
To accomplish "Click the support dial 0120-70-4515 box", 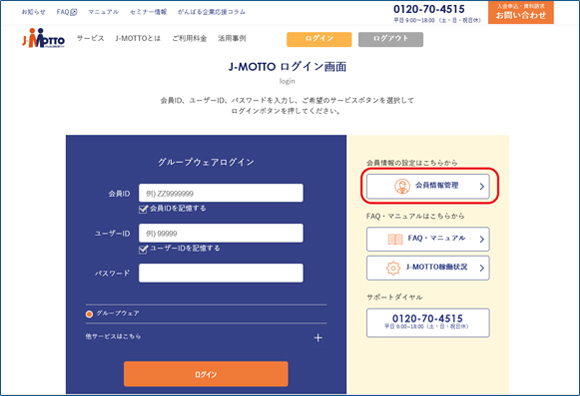I will pyautogui.click(x=428, y=322).
